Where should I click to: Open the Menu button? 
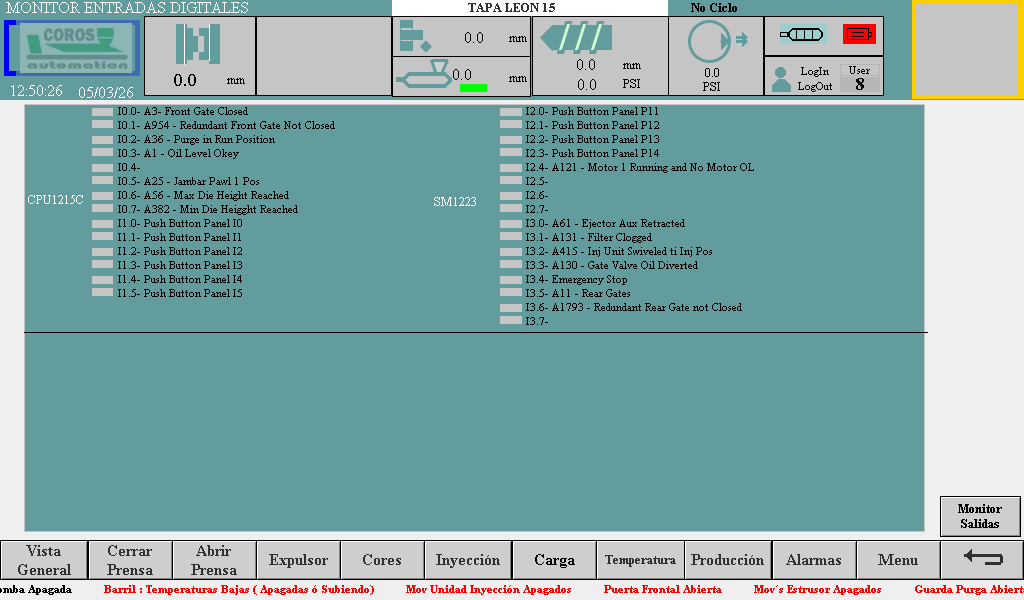point(898,560)
